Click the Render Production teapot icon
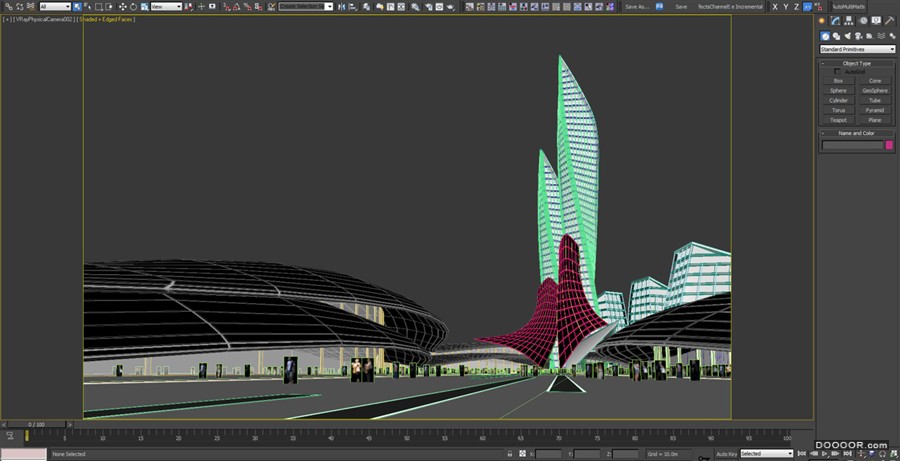Viewport: 900px width, 461px height. 451,7
